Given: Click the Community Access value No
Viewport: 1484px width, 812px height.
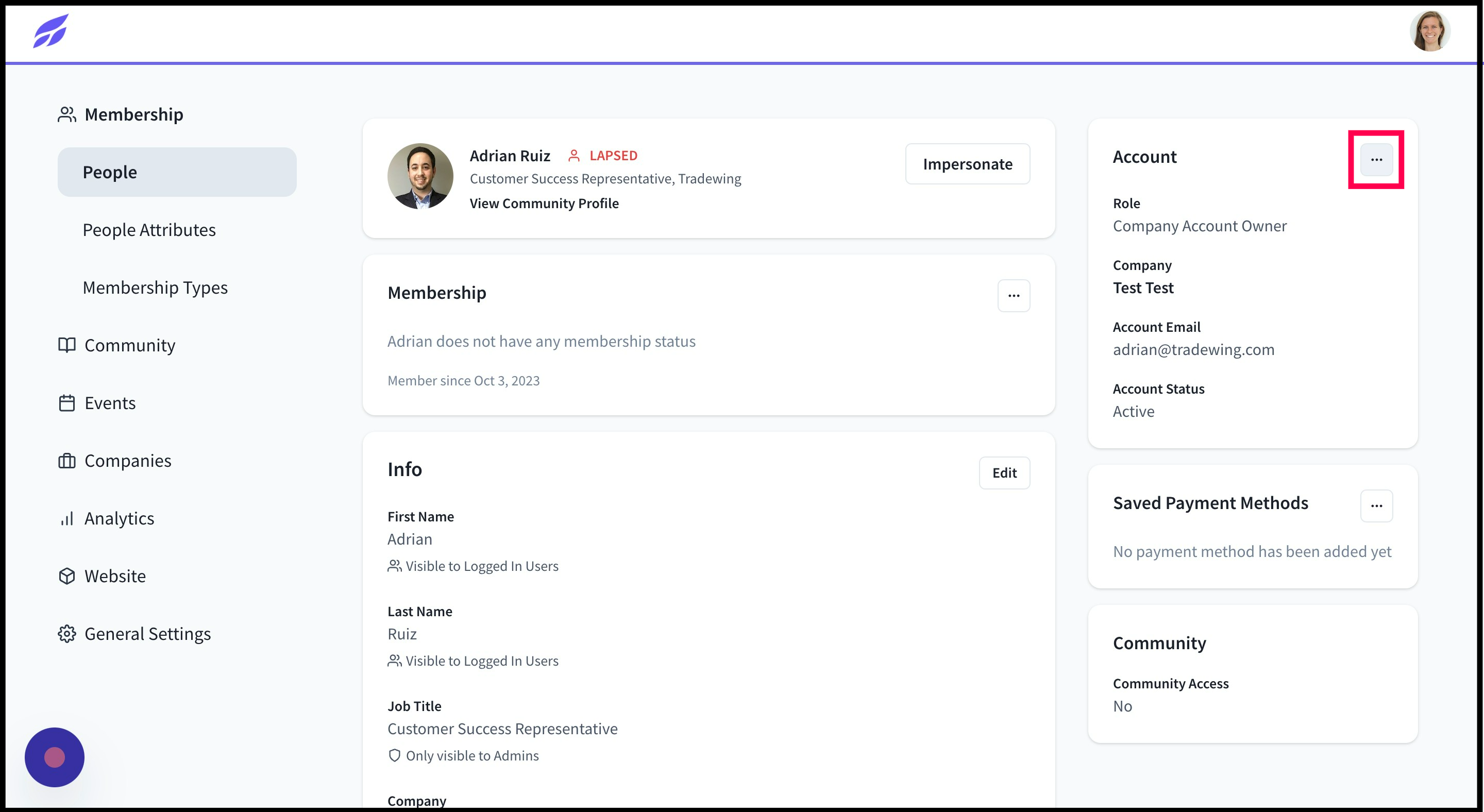Looking at the screenshot, I should coord(1122,706).
